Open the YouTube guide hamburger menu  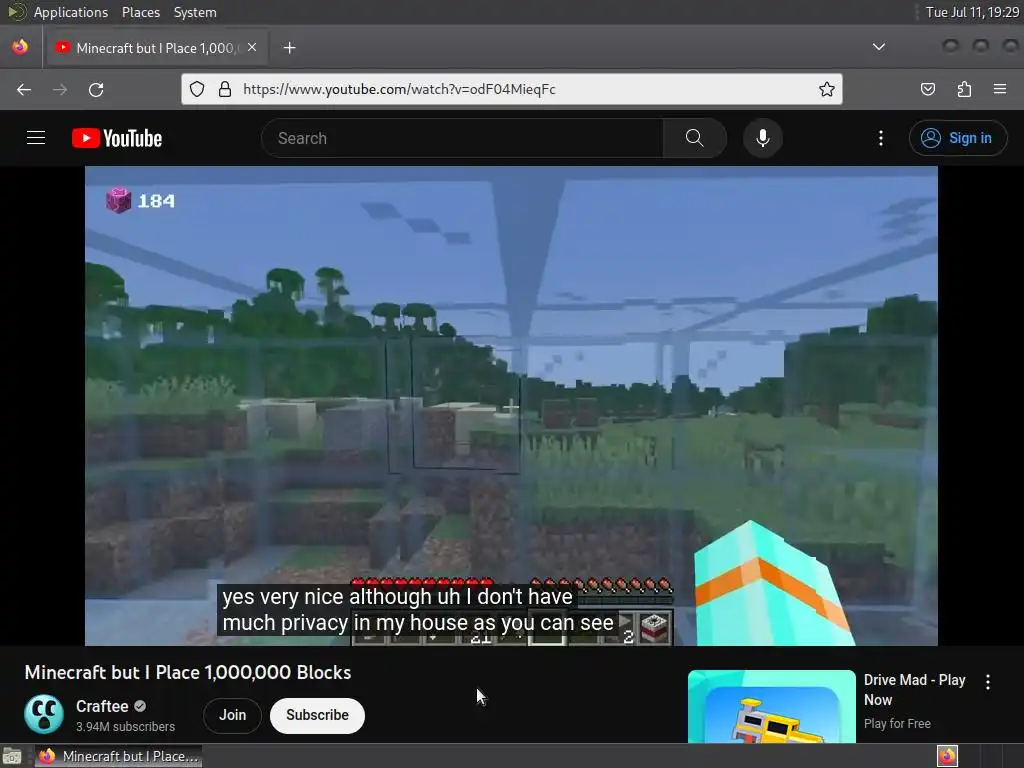(x=36, y=138)
